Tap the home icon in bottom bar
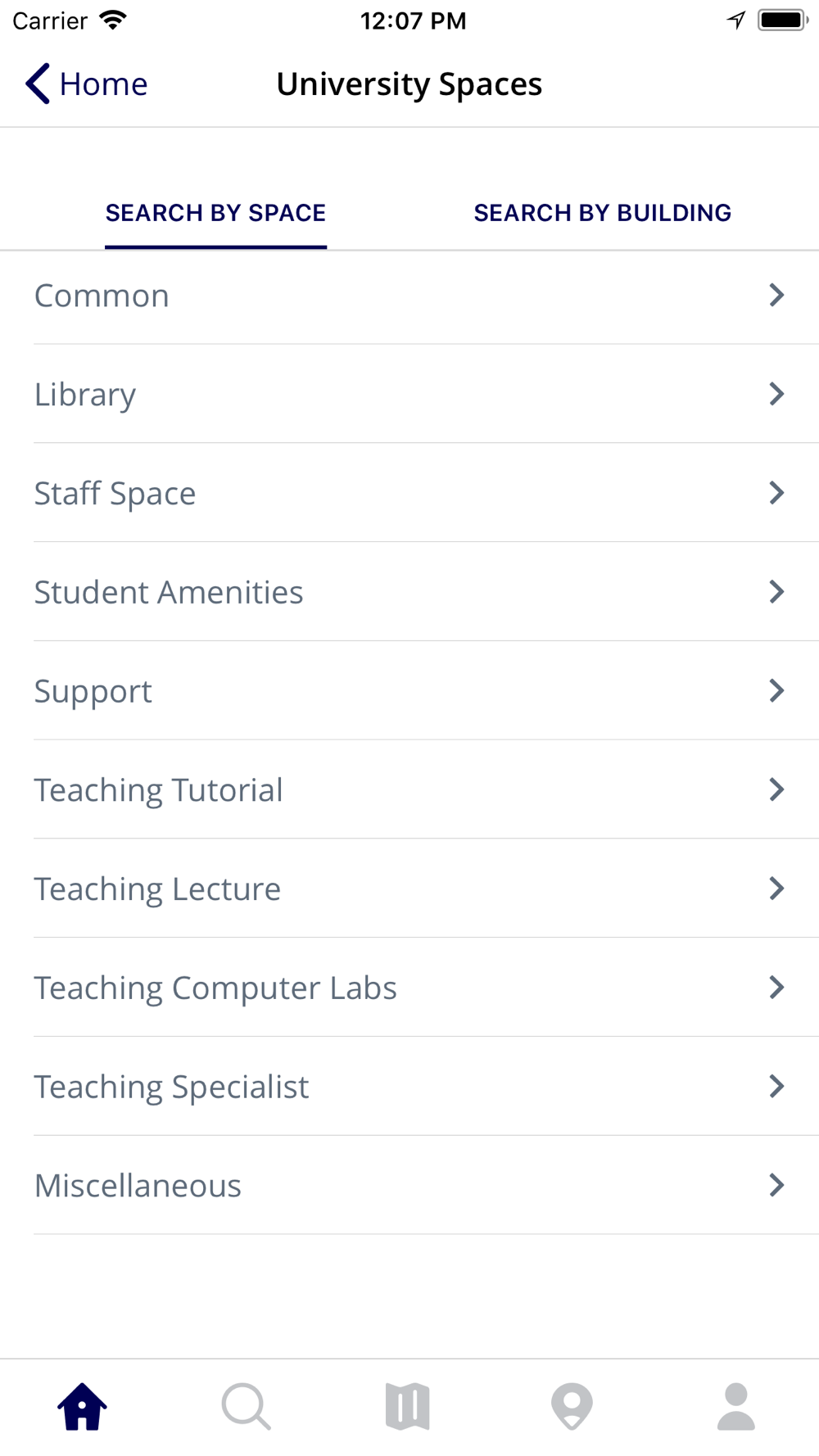 click(82, 1407)
